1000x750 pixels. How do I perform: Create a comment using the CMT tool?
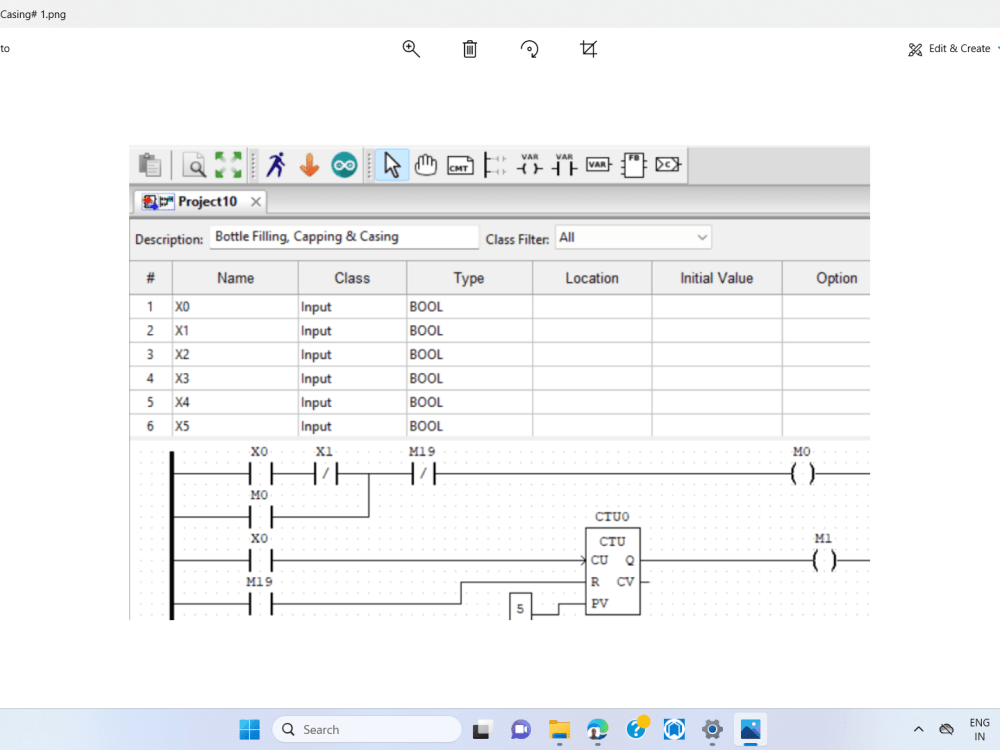459,165
